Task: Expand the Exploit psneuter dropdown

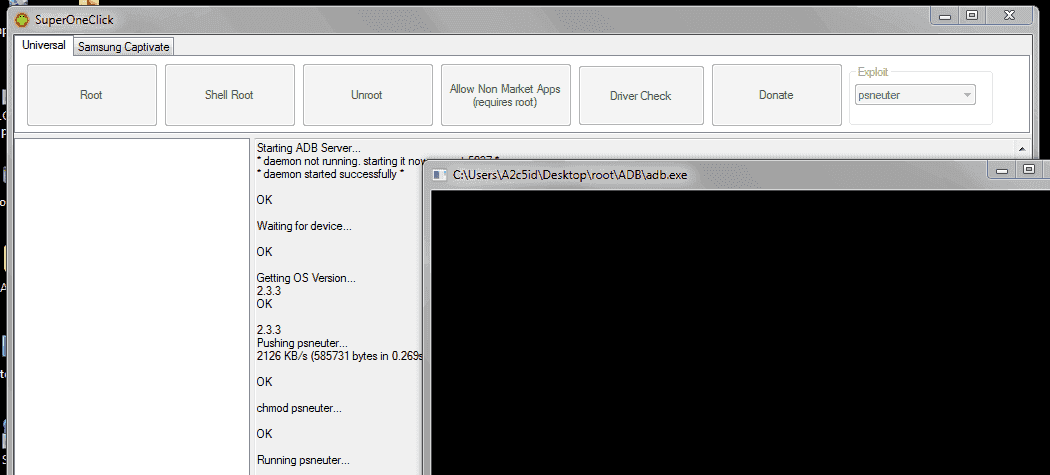Action: 915,94
